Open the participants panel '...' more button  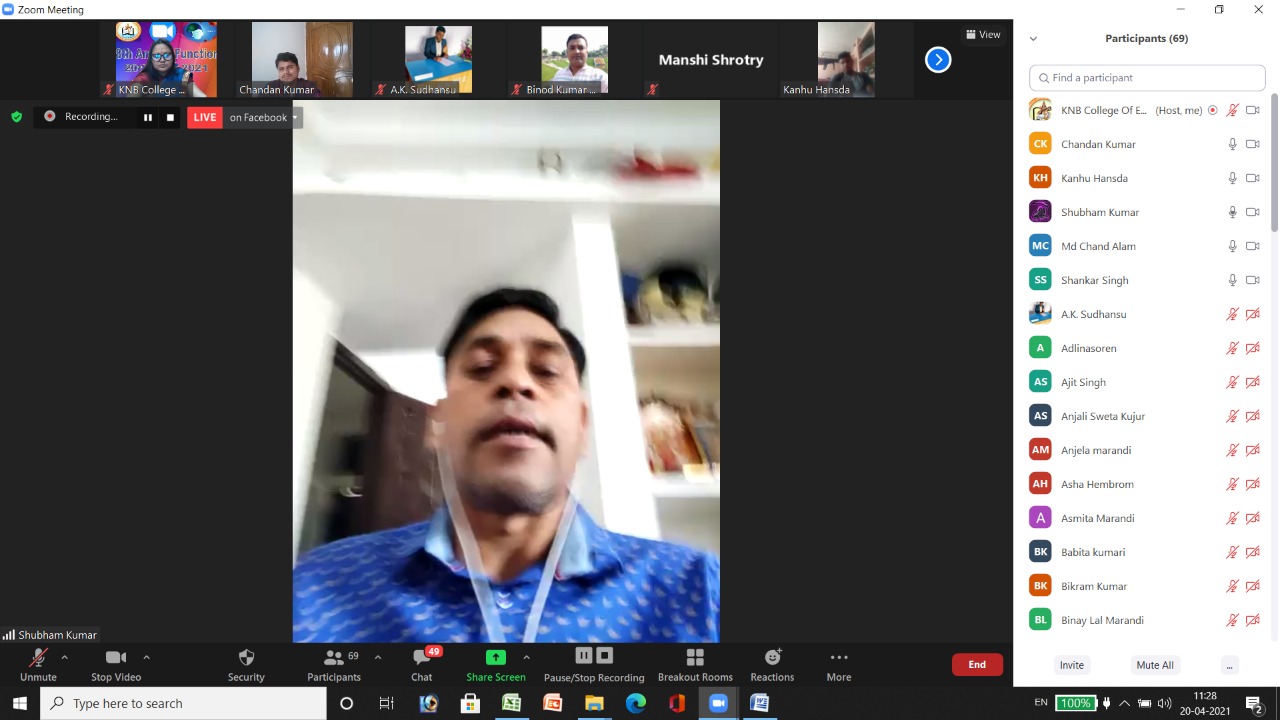(1230, 665)
